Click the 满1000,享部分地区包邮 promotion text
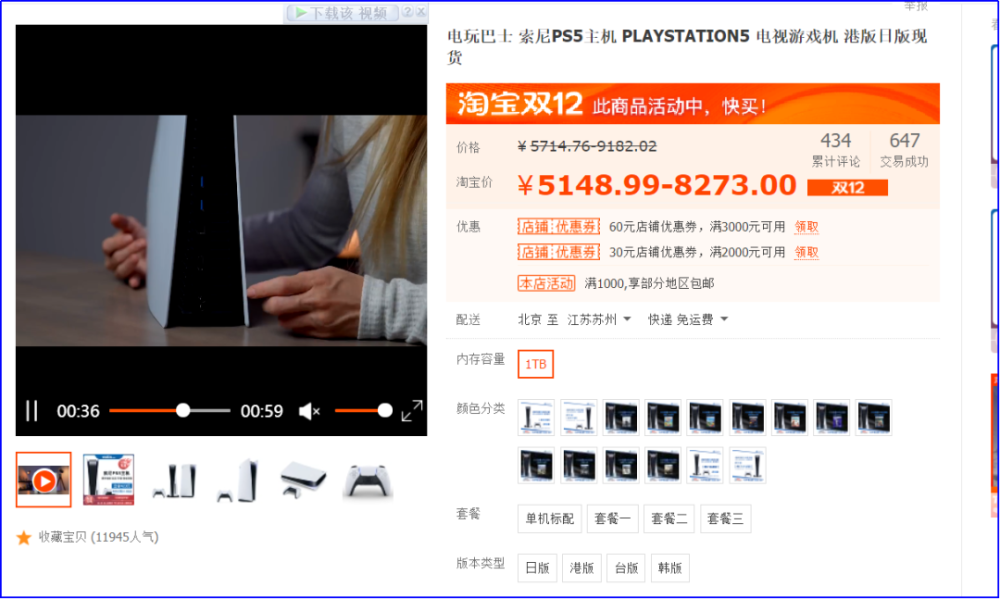 click(x=649, y=283)
